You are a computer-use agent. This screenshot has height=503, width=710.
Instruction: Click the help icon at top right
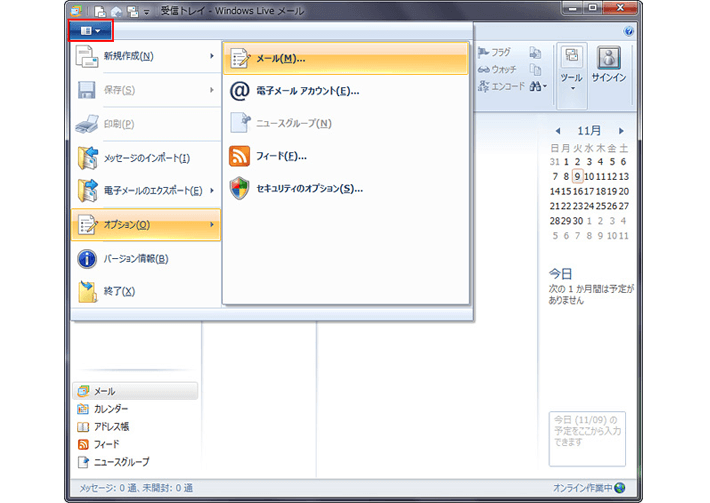[x=629, y=31]
